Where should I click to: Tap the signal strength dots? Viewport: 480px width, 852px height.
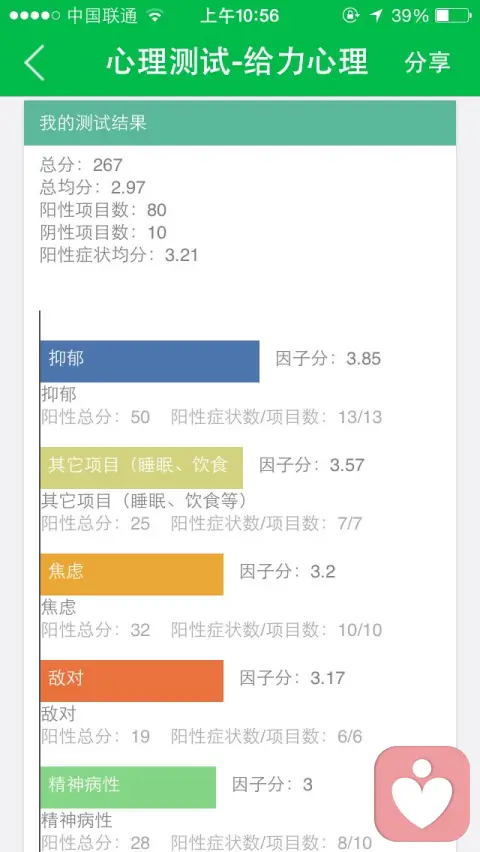pos(34,16)
